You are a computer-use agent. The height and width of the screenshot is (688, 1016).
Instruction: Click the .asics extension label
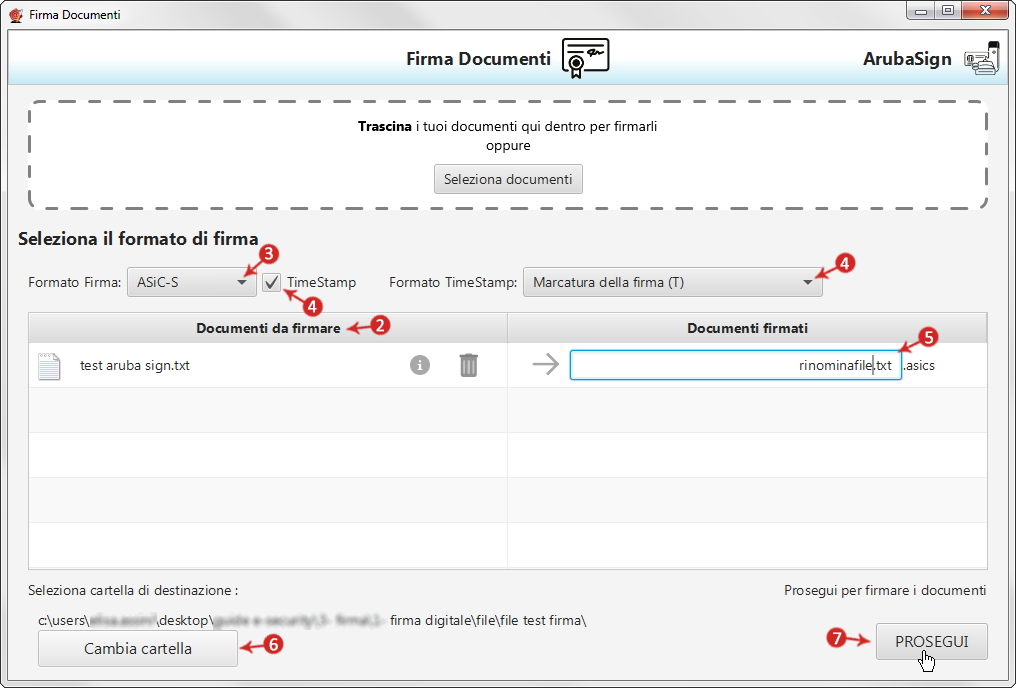tap(919, 365)
